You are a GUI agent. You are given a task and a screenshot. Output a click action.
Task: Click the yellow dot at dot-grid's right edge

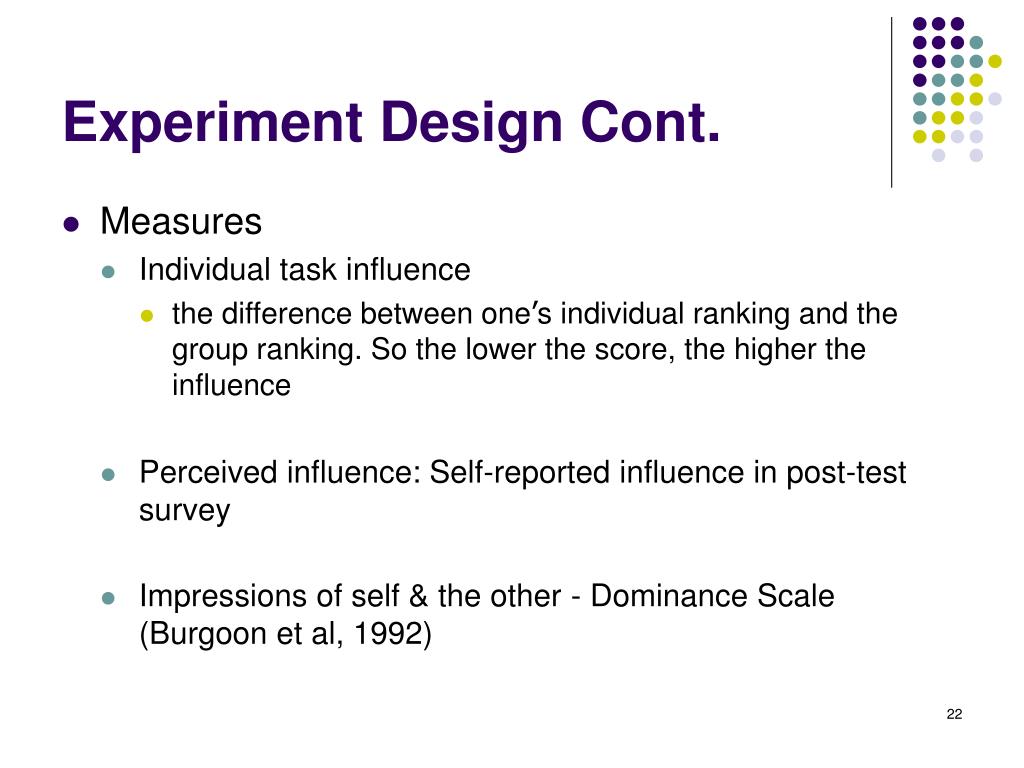(x=995, y=61)
